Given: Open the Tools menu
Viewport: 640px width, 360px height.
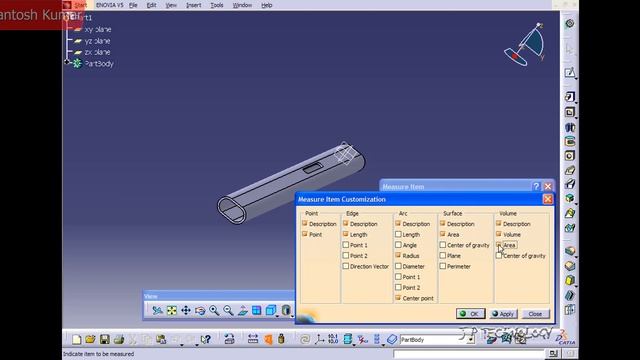Looking at the screenshot, I should (x=217, y=5).
